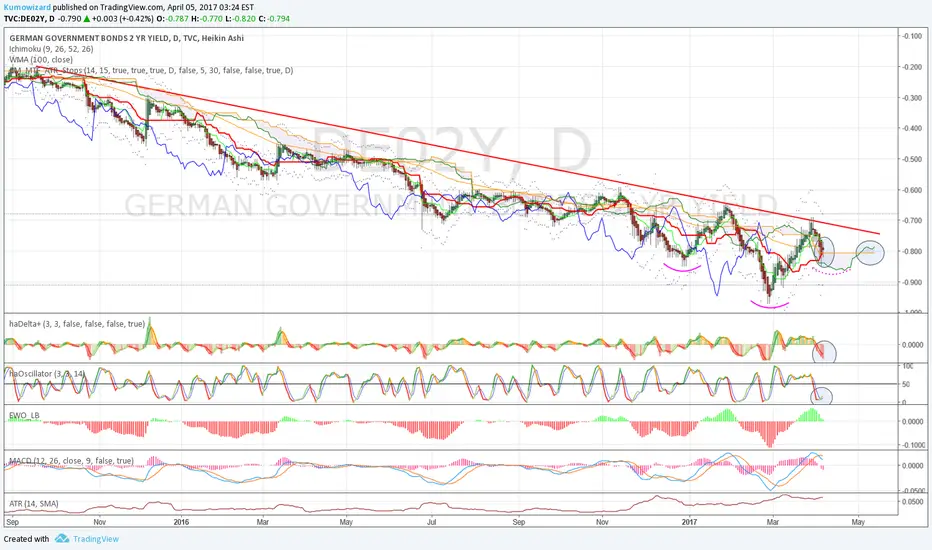Screen dimensions: 932x550
Task: Click the Mar label right after 2016
Action: (x=262, y=522)
